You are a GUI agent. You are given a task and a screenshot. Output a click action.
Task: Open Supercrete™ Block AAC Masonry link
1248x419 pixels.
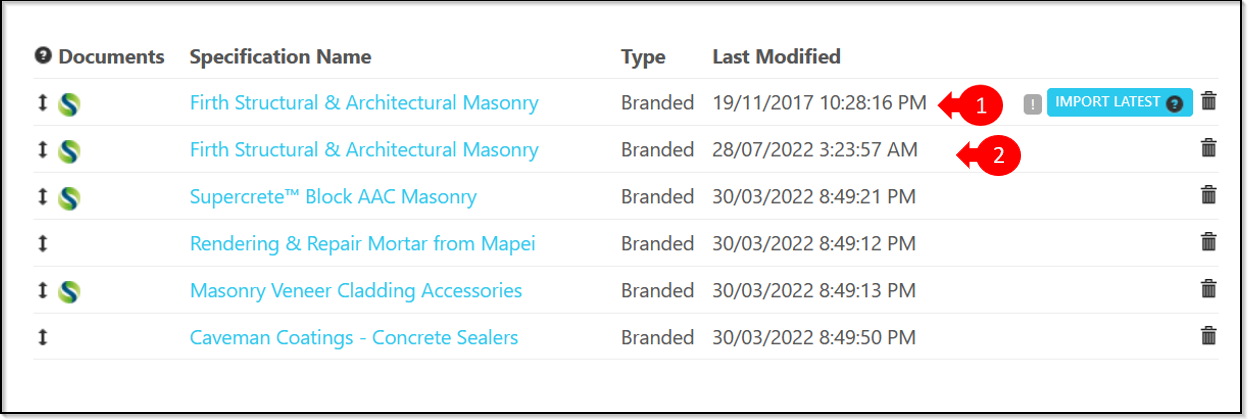pyautogui.click(x=333, y=196)
